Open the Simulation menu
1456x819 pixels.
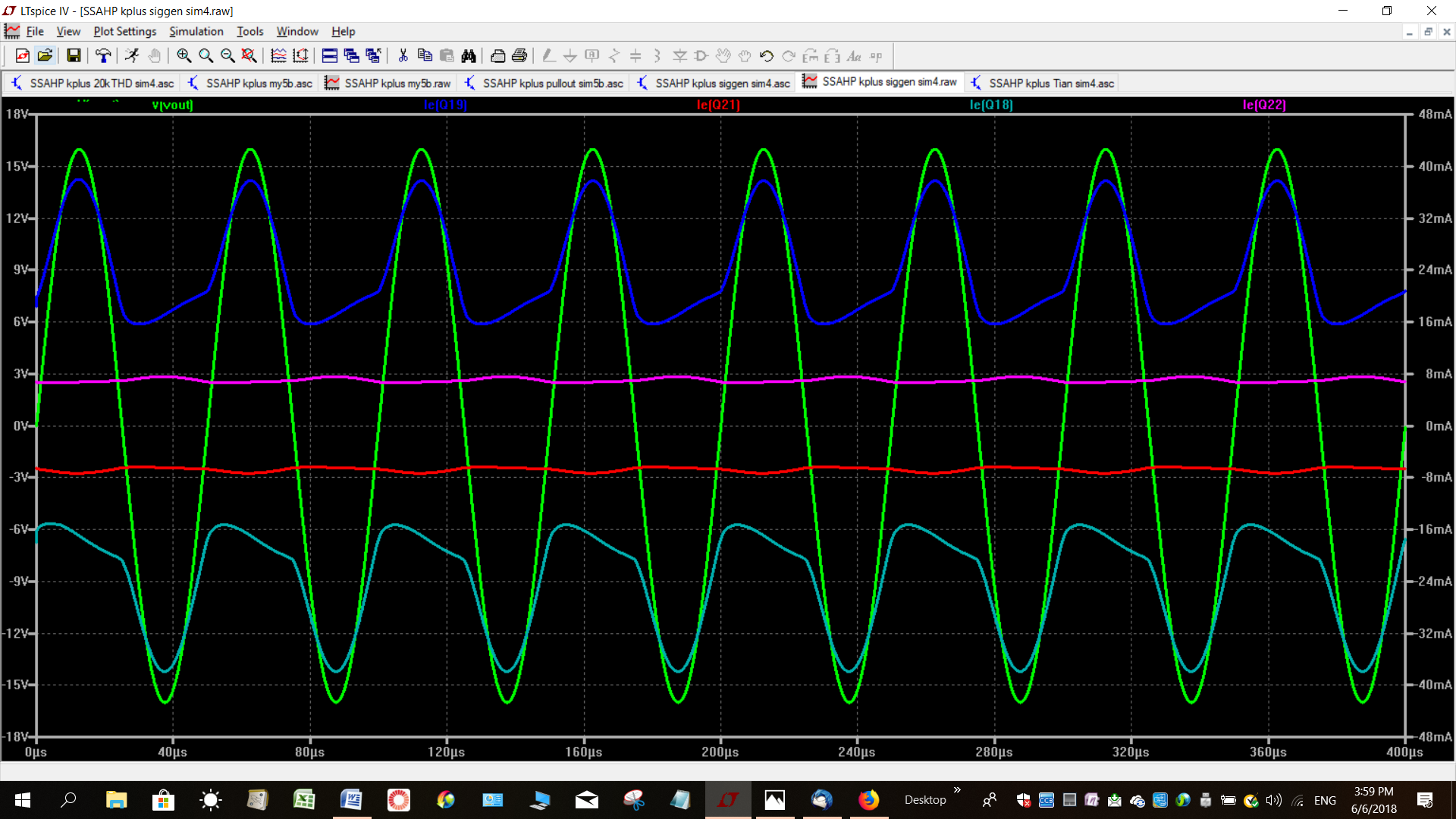click(196, 31)
